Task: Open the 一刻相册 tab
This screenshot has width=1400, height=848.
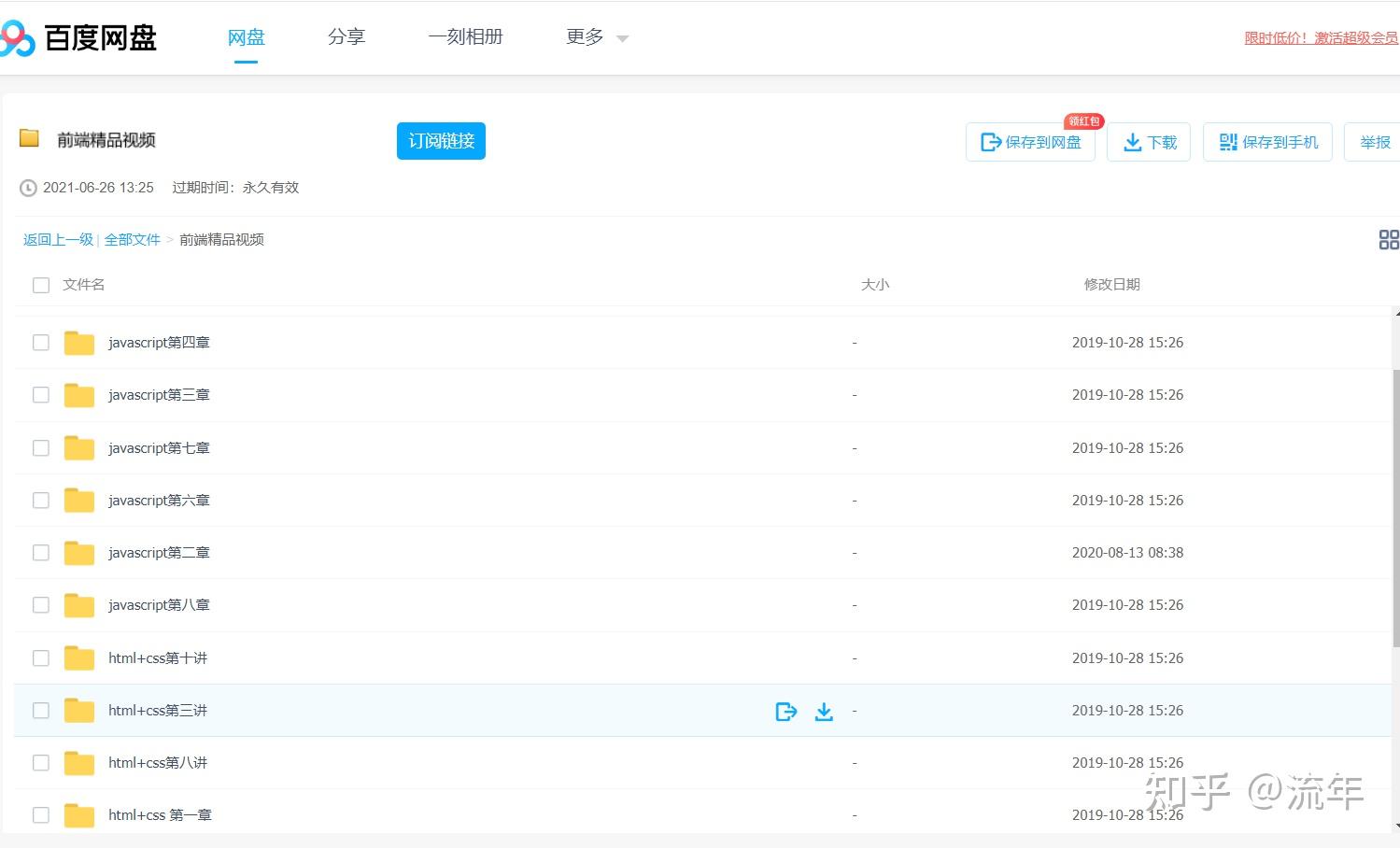Action: coord(466,37)
